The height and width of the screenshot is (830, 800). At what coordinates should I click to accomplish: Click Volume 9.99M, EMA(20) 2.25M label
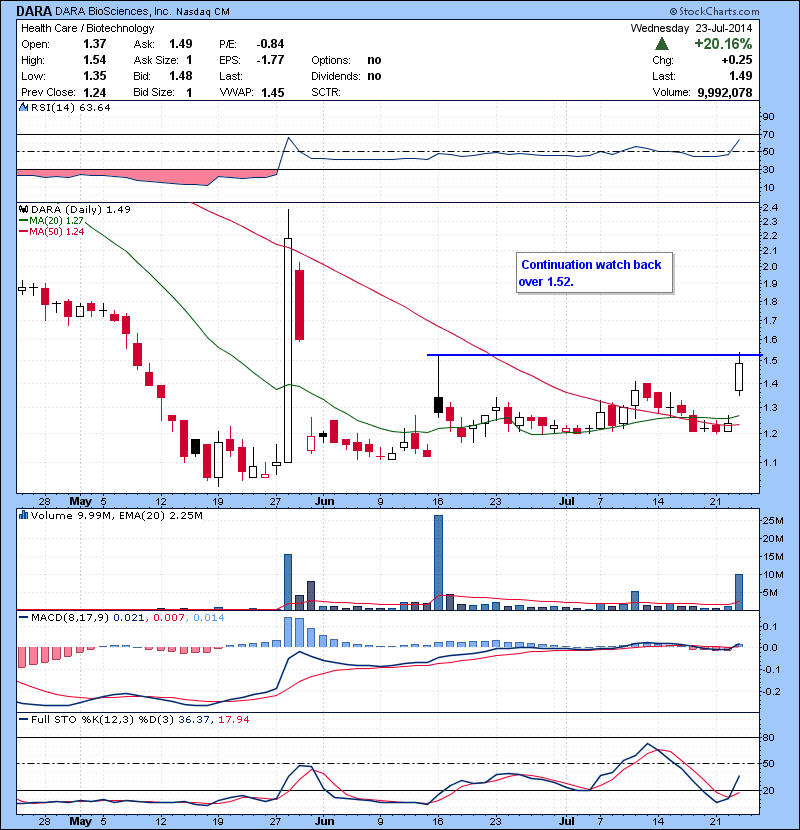point(116,515)
